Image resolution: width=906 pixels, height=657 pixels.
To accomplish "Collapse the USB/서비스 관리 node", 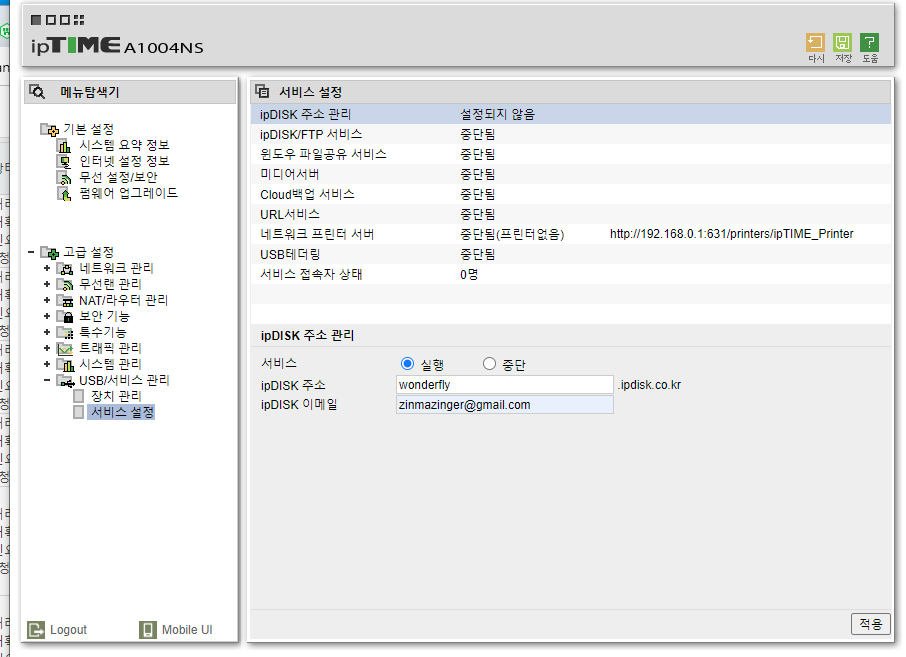I will (x=47, y=380).
